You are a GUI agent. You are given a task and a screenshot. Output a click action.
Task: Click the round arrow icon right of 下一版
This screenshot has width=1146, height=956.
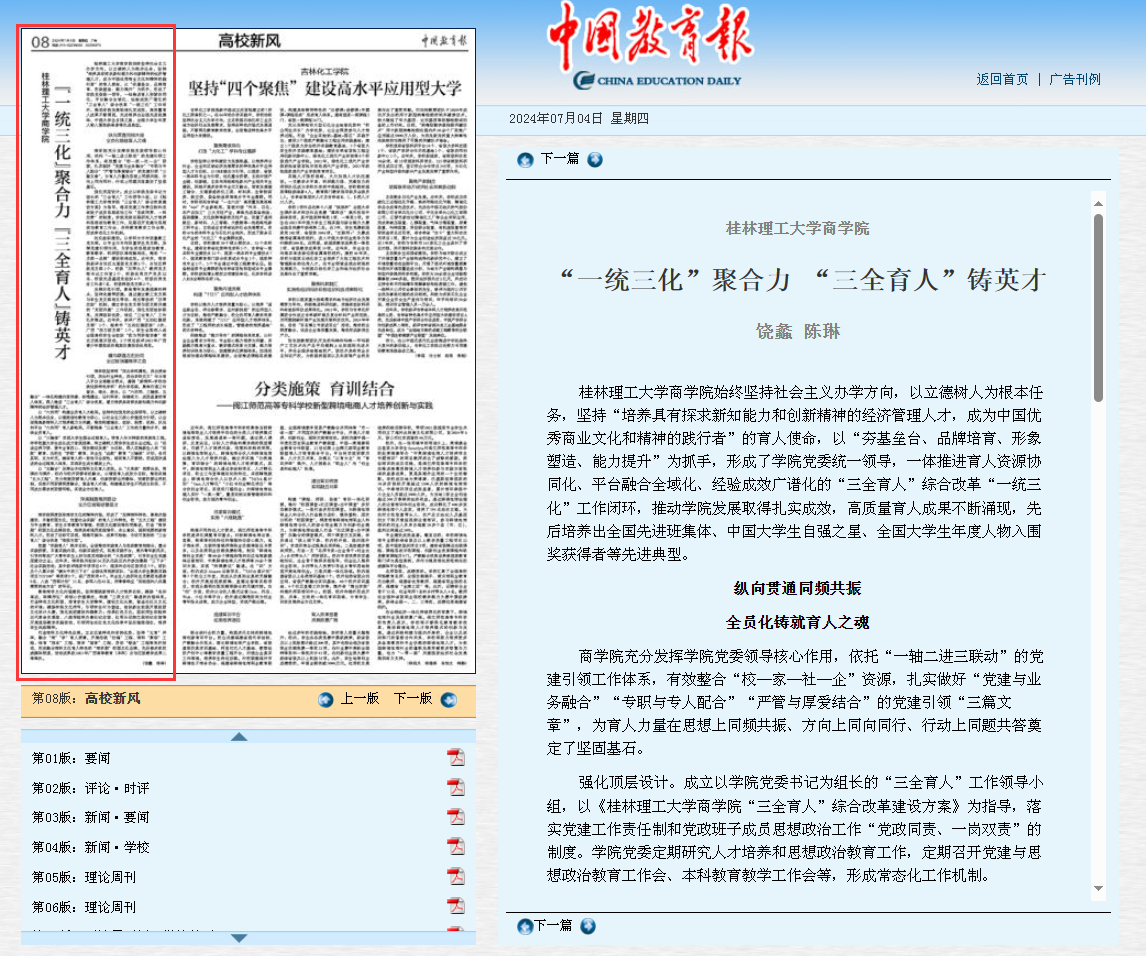coord(448,699)
